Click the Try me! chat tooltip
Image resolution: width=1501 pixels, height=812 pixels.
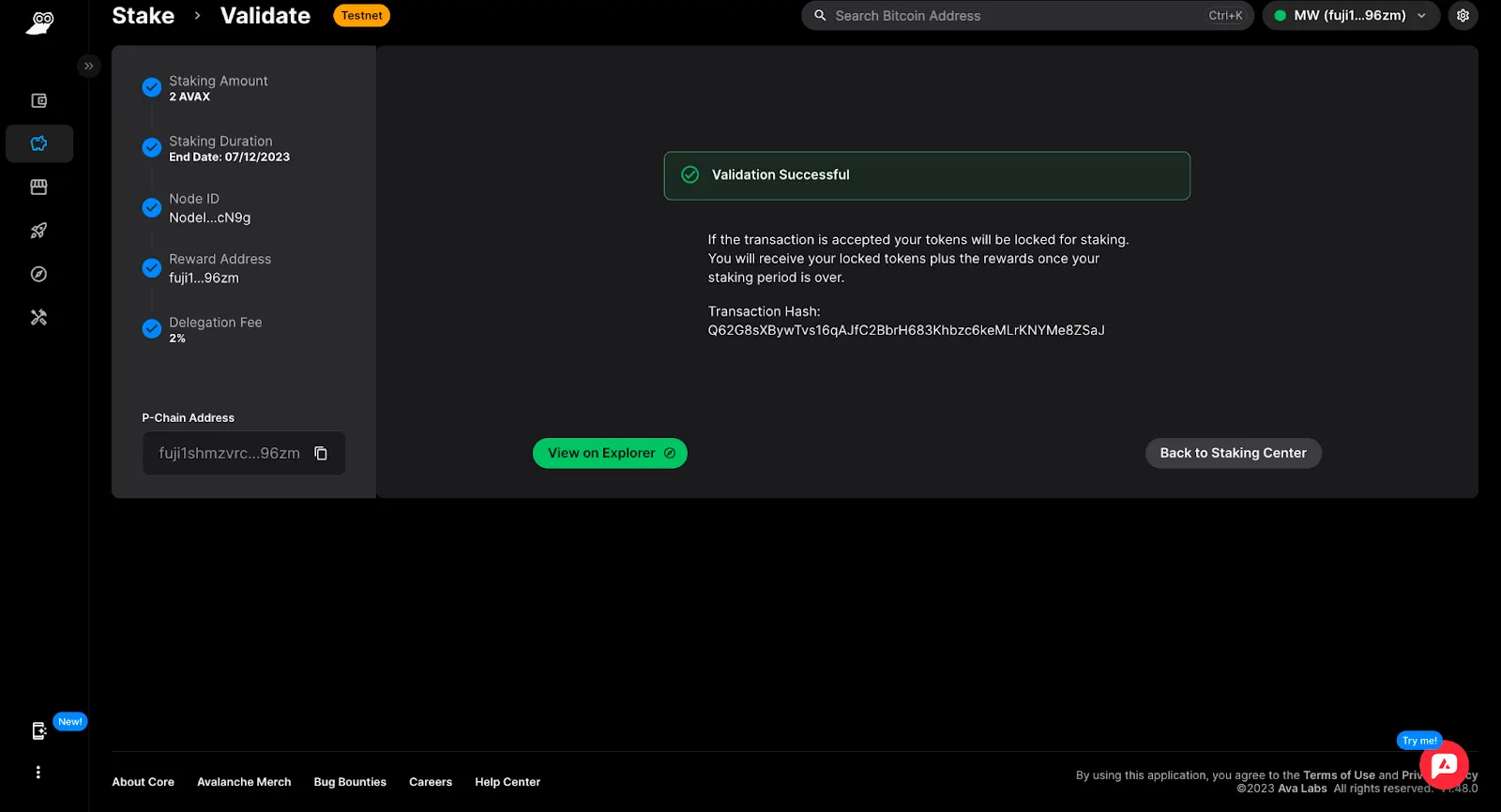click(x=1419, y=741)
